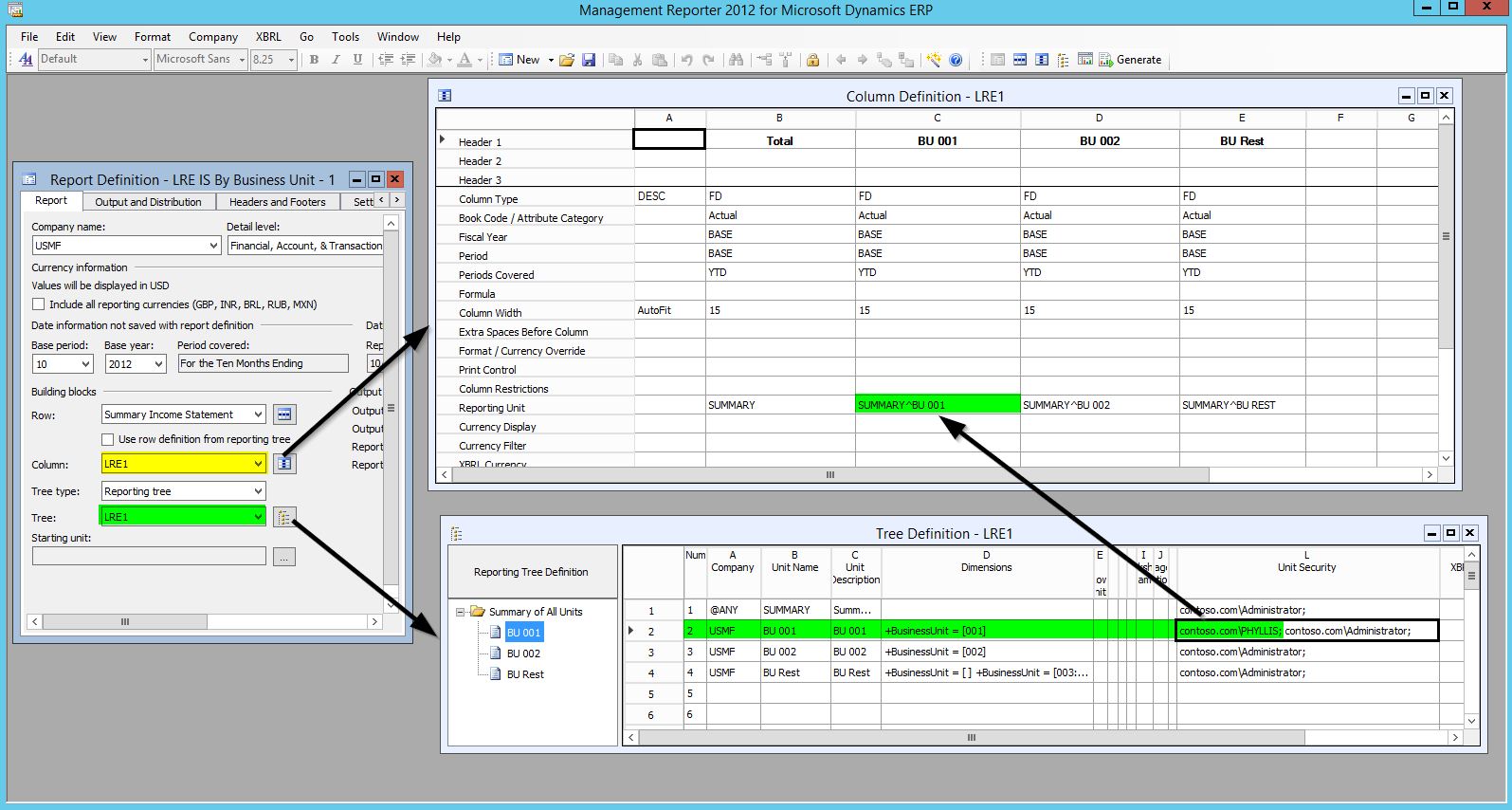Viewport: 1512px width, 810px height.
Task: Select BU Rest in the reporting tree
Action: (x=525, y=674)
